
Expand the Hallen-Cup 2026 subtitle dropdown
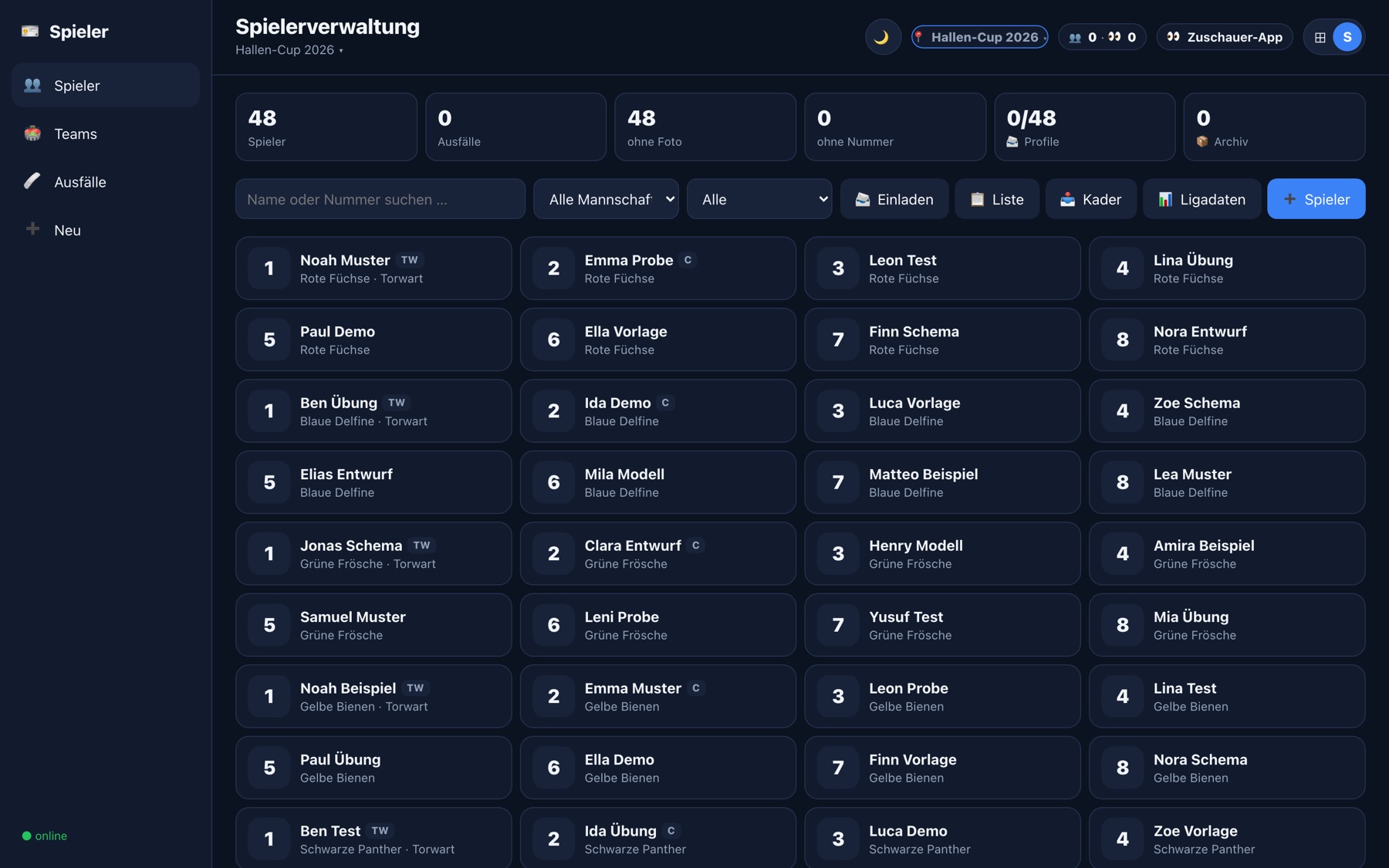(289, 50)
